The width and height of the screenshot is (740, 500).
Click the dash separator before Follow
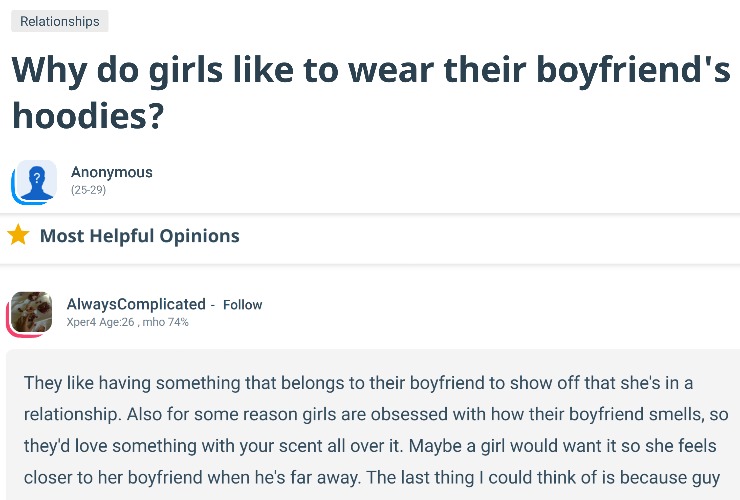(213, 305)
